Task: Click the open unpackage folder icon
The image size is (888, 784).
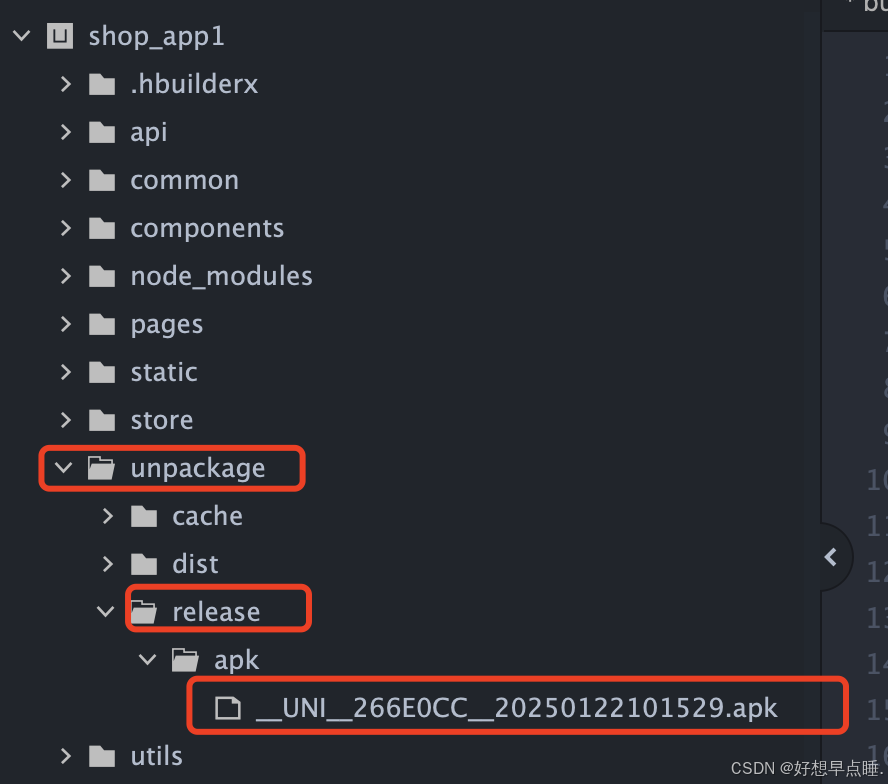Action: coord(103,467)
